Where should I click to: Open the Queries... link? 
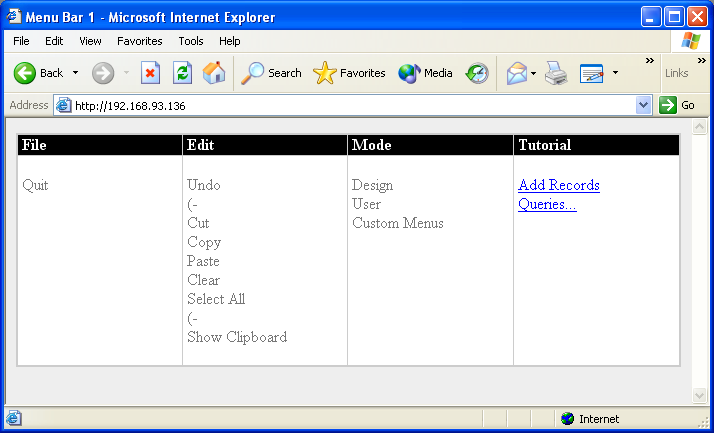tap(547, 204)
